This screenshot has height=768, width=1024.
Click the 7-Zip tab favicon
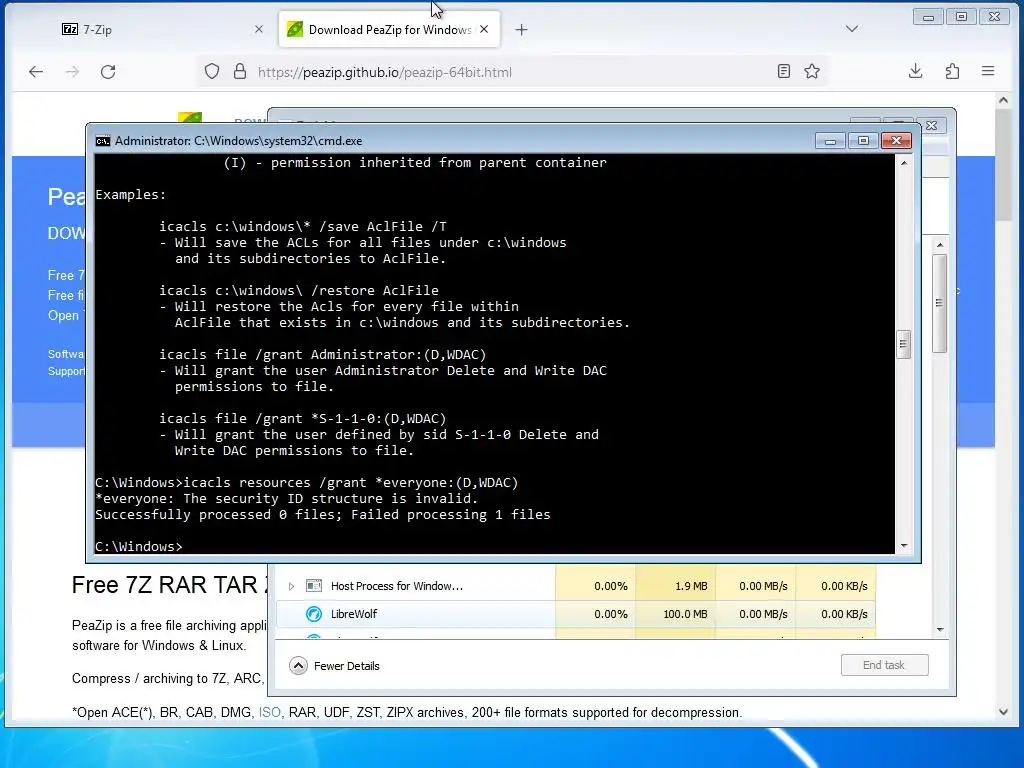click(x=70, y=29)
